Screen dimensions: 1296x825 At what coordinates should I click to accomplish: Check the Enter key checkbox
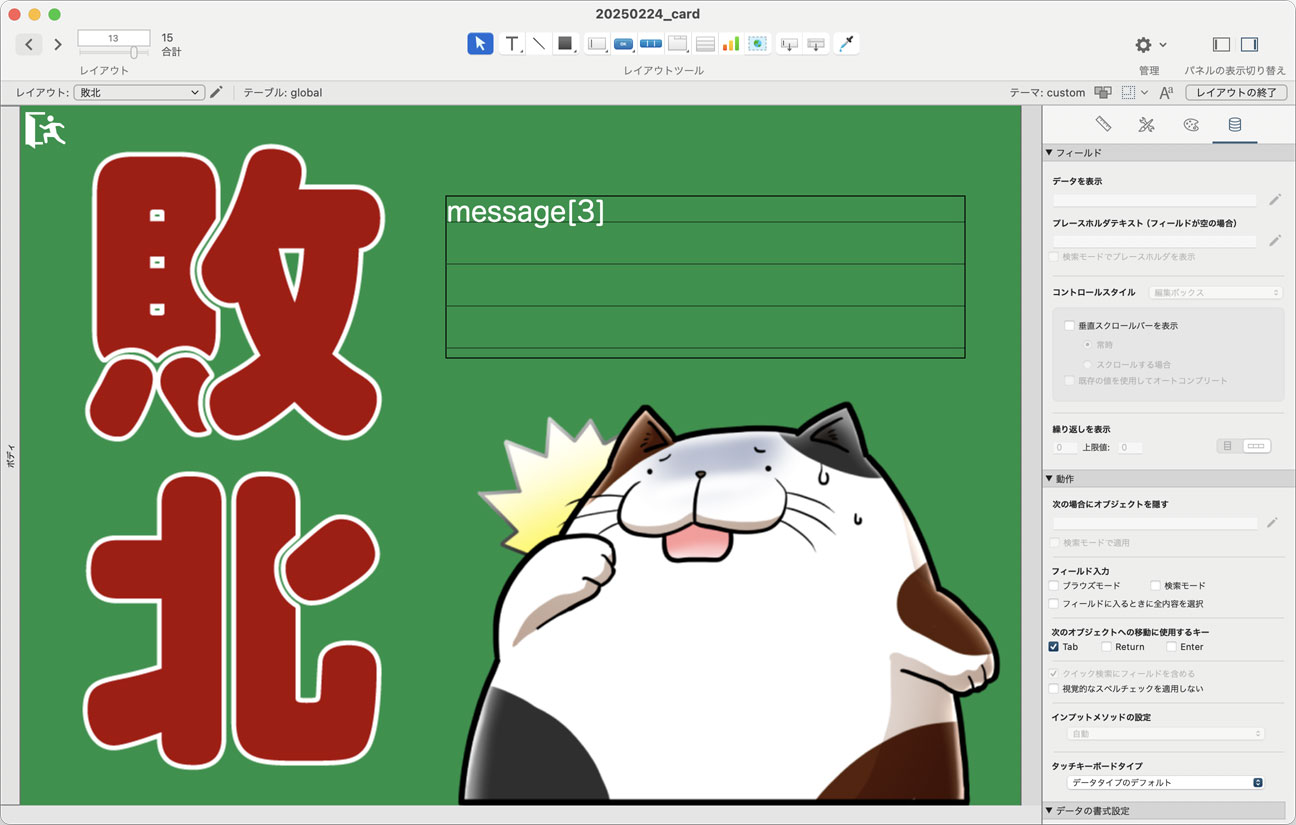pyautogui.click(x=1172, y=647)
